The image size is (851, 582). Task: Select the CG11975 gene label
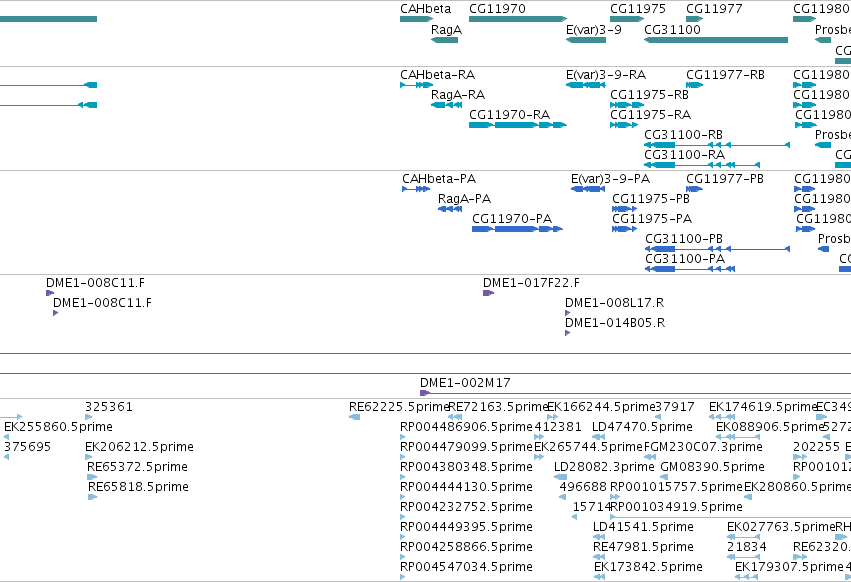pyautogui.click(x=638, y=9)
